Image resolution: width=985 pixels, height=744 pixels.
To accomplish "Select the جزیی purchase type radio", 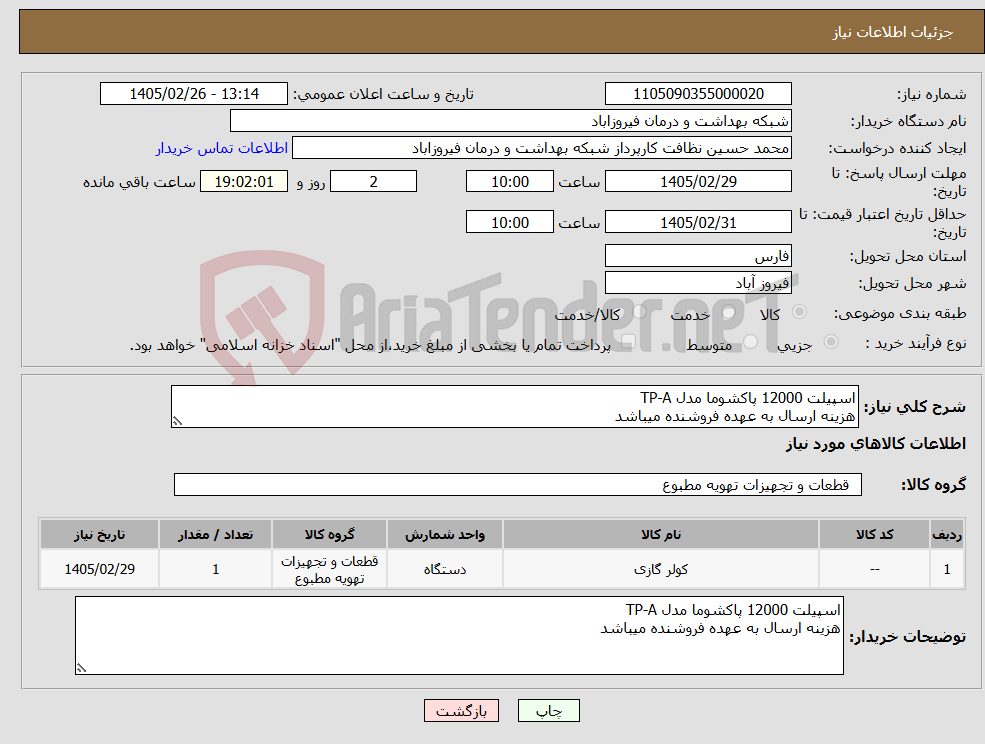I will pos(830,342).
